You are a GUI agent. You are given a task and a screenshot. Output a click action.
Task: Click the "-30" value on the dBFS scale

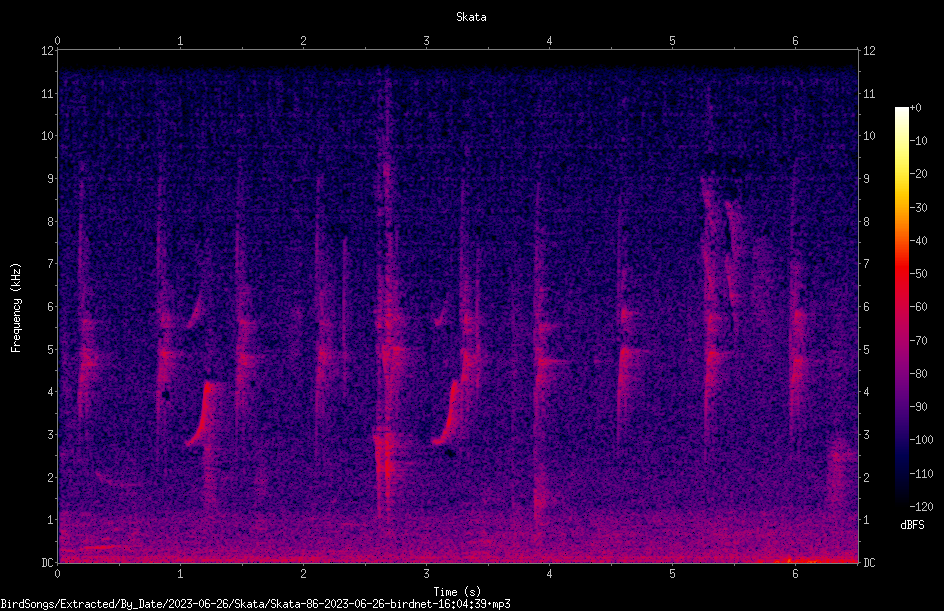[918, 208]
